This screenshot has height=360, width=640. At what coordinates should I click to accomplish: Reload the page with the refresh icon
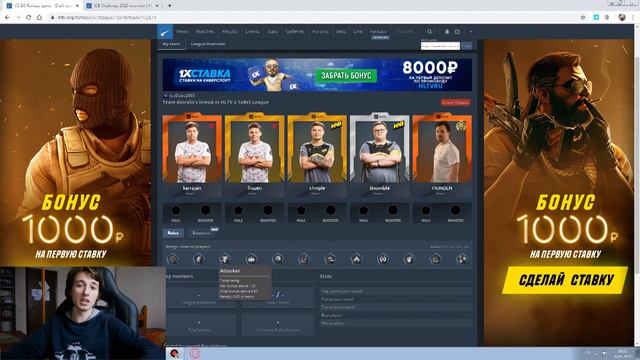pos(29,18)
